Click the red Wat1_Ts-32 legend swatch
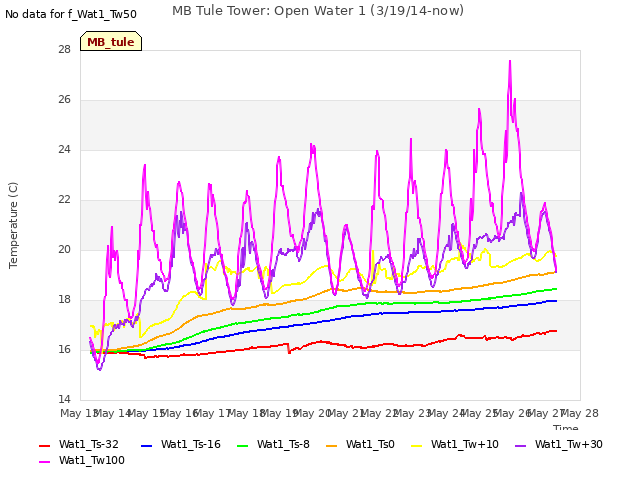Viewport: 640px width, 480px height. tap(44, 445)
